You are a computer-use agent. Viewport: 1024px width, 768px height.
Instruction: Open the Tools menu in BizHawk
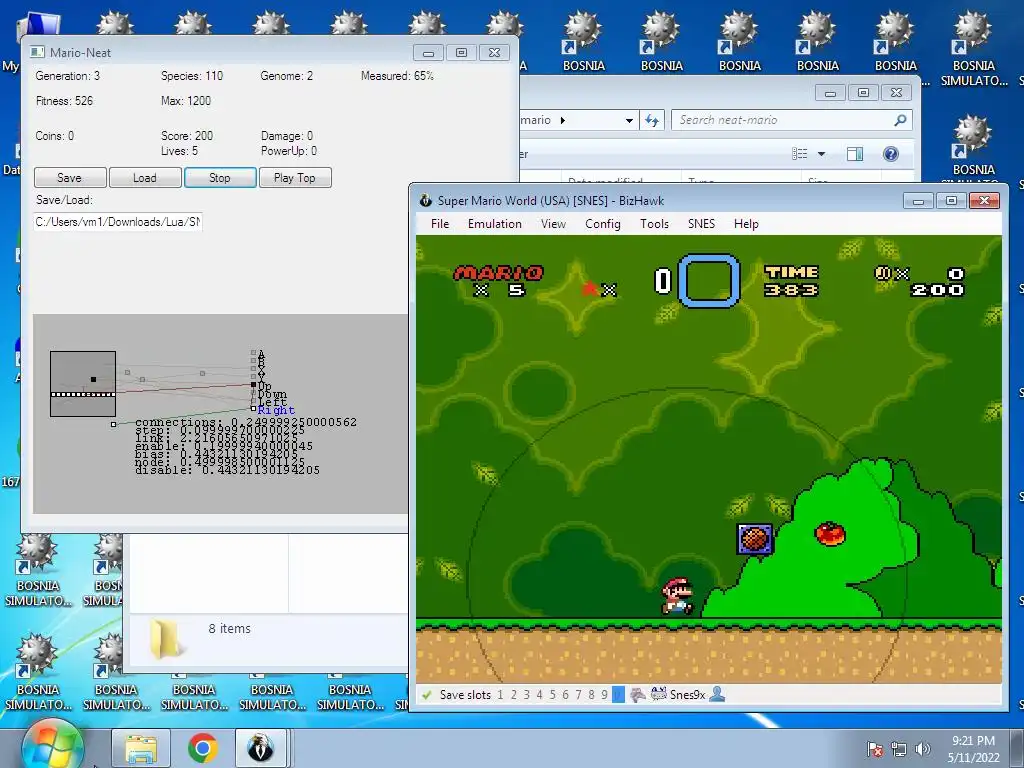coord(654,224)
